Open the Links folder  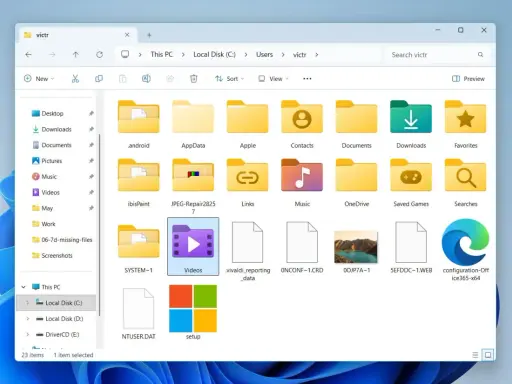click(248, 183)
